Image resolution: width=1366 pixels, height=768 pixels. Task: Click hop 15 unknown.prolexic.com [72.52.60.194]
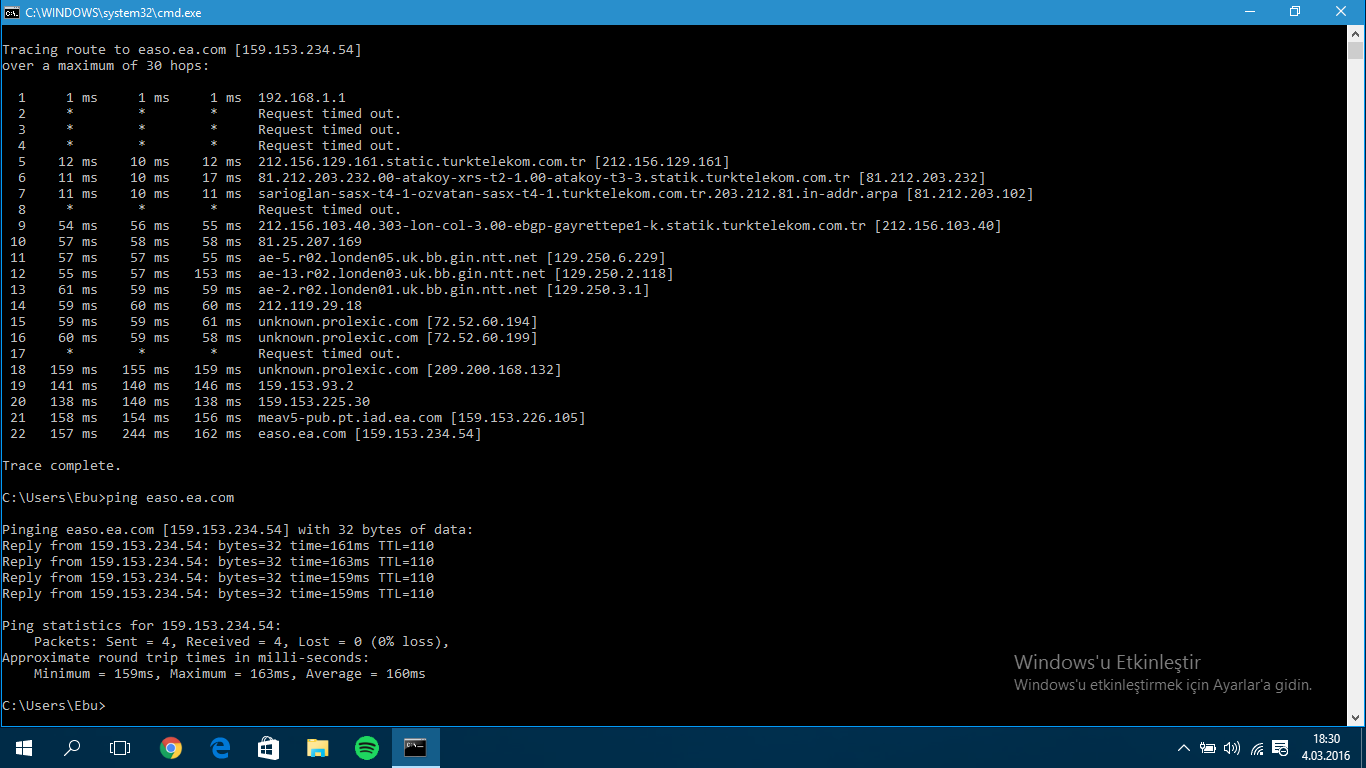click(x=398, y=322)
